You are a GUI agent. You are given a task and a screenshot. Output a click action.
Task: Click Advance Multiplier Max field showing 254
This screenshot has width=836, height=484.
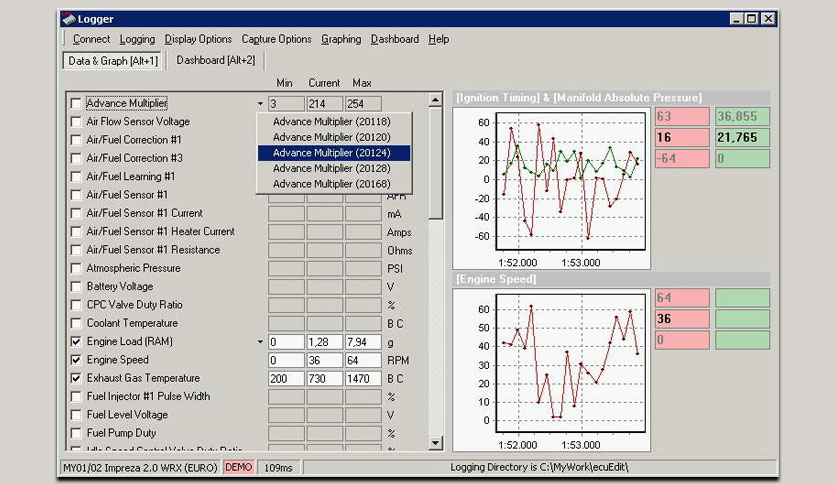[363, 103]
